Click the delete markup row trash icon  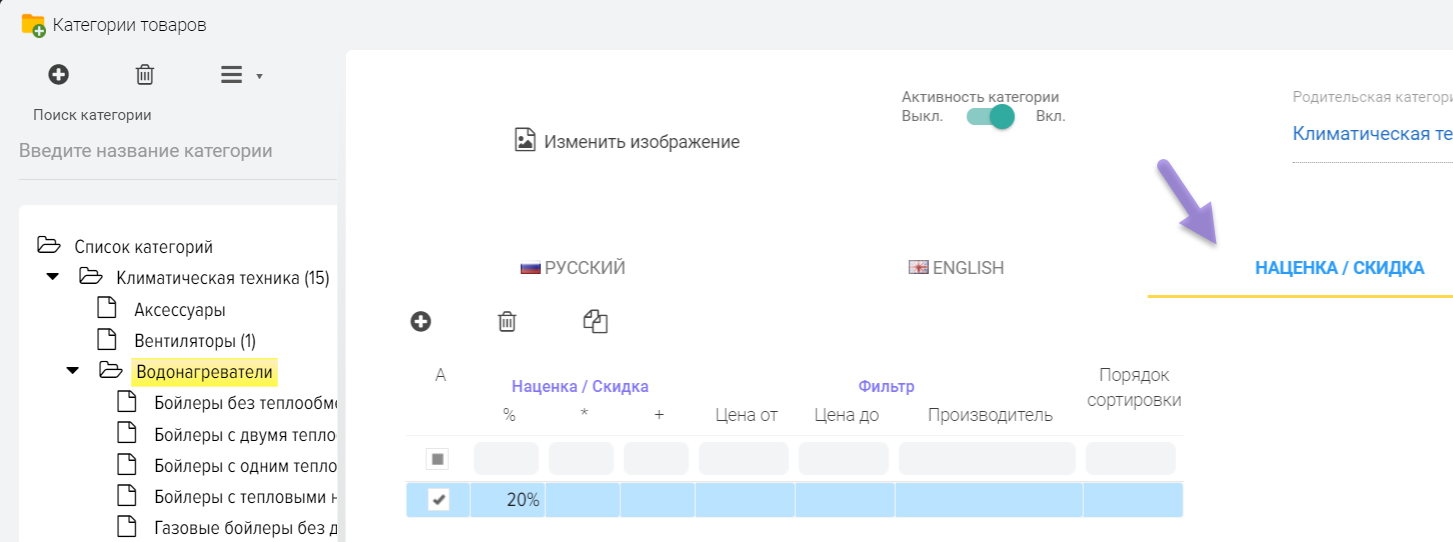click(x=507, y=321)
